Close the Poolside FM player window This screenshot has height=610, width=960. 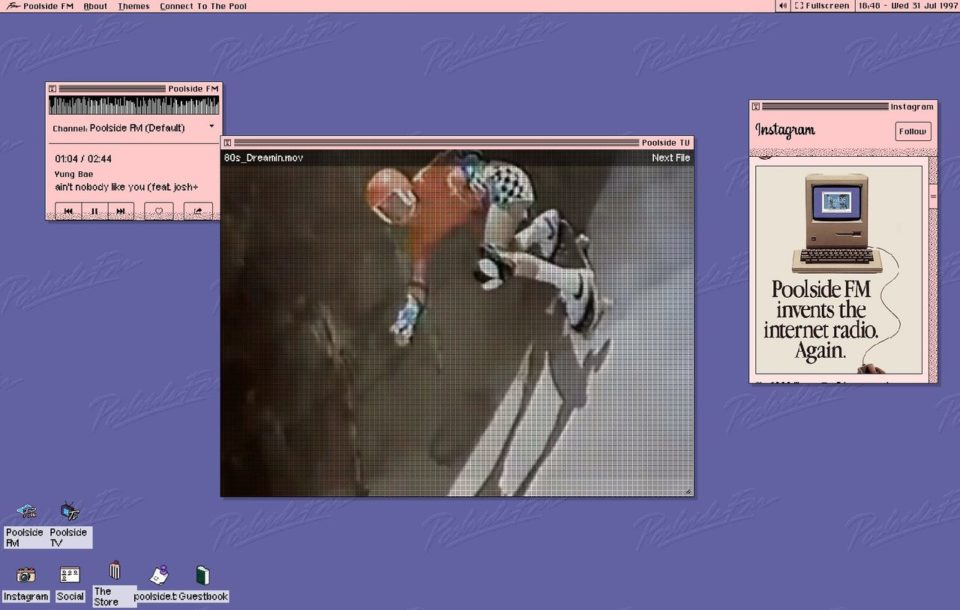click(x=53, y=89)
